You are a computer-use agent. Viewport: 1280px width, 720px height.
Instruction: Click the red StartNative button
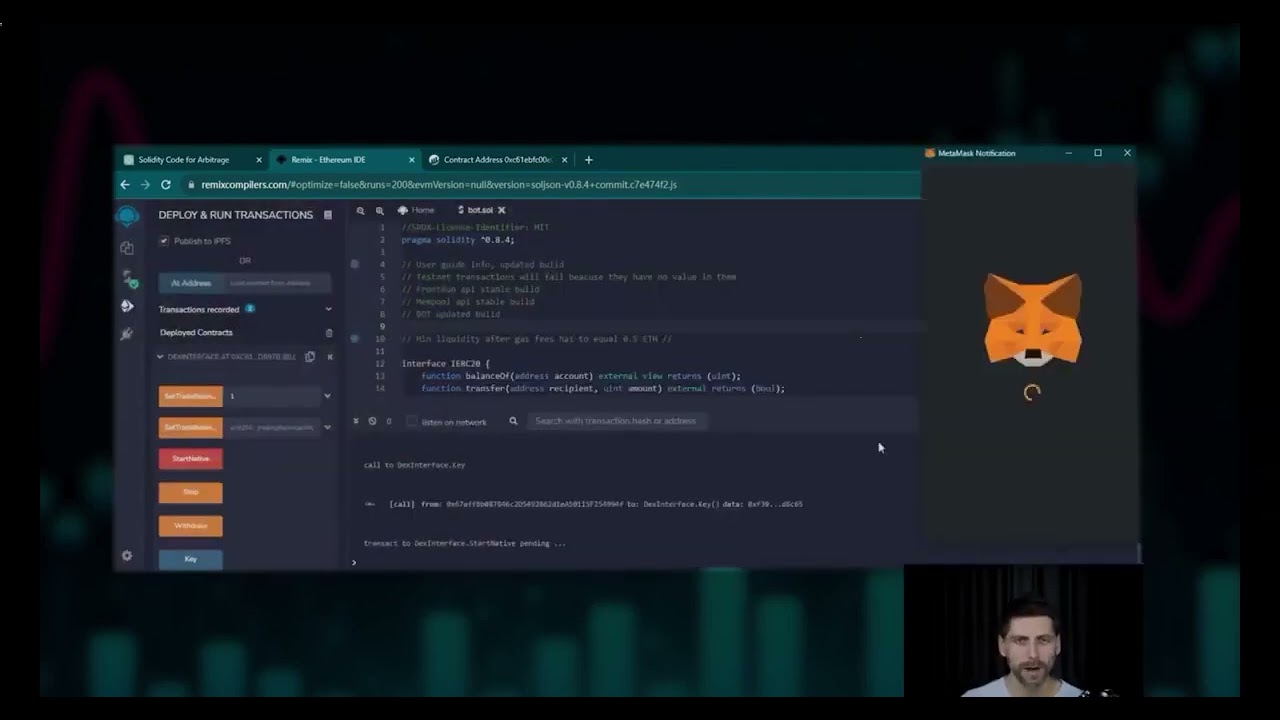click(191, 459)
